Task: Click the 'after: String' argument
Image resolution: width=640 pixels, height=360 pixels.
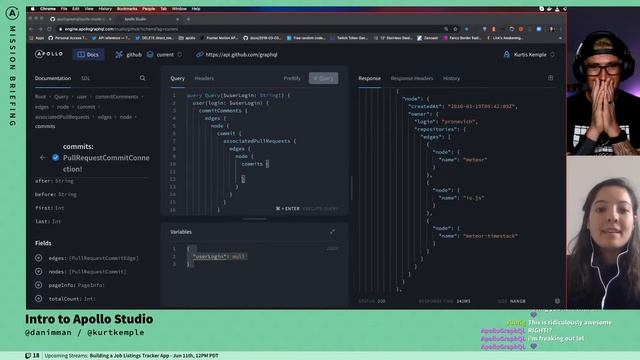Action: click(54, 181)
